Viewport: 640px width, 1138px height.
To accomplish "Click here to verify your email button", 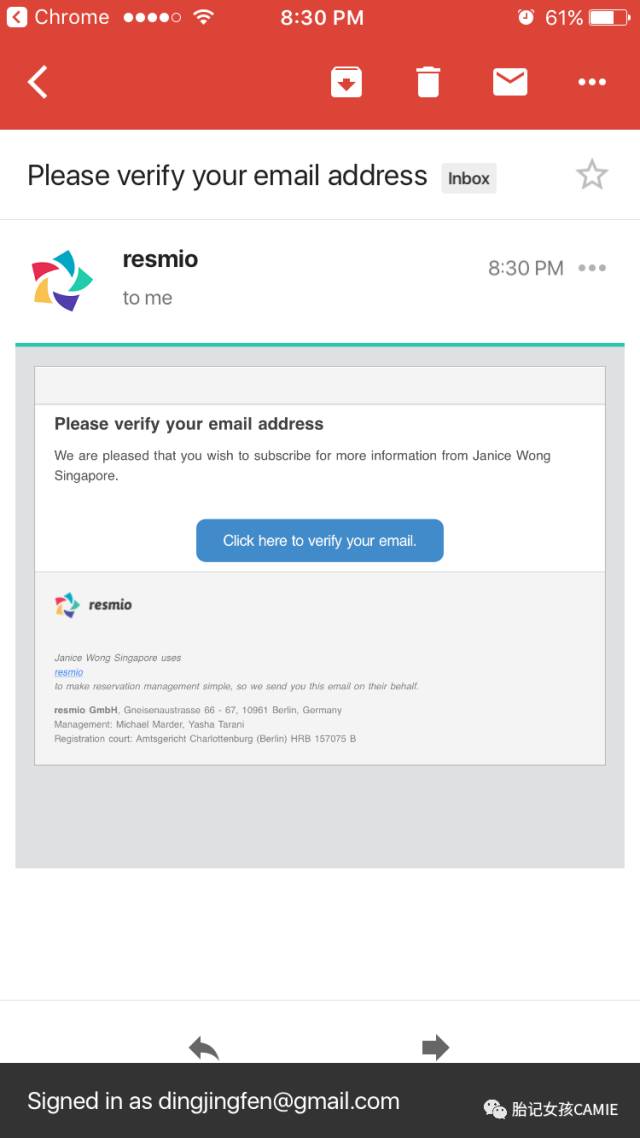I will tap(319, 541).
